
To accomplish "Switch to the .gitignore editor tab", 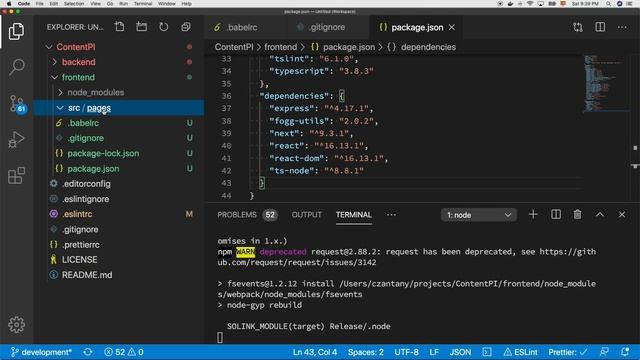I will (x=327, y=27).
